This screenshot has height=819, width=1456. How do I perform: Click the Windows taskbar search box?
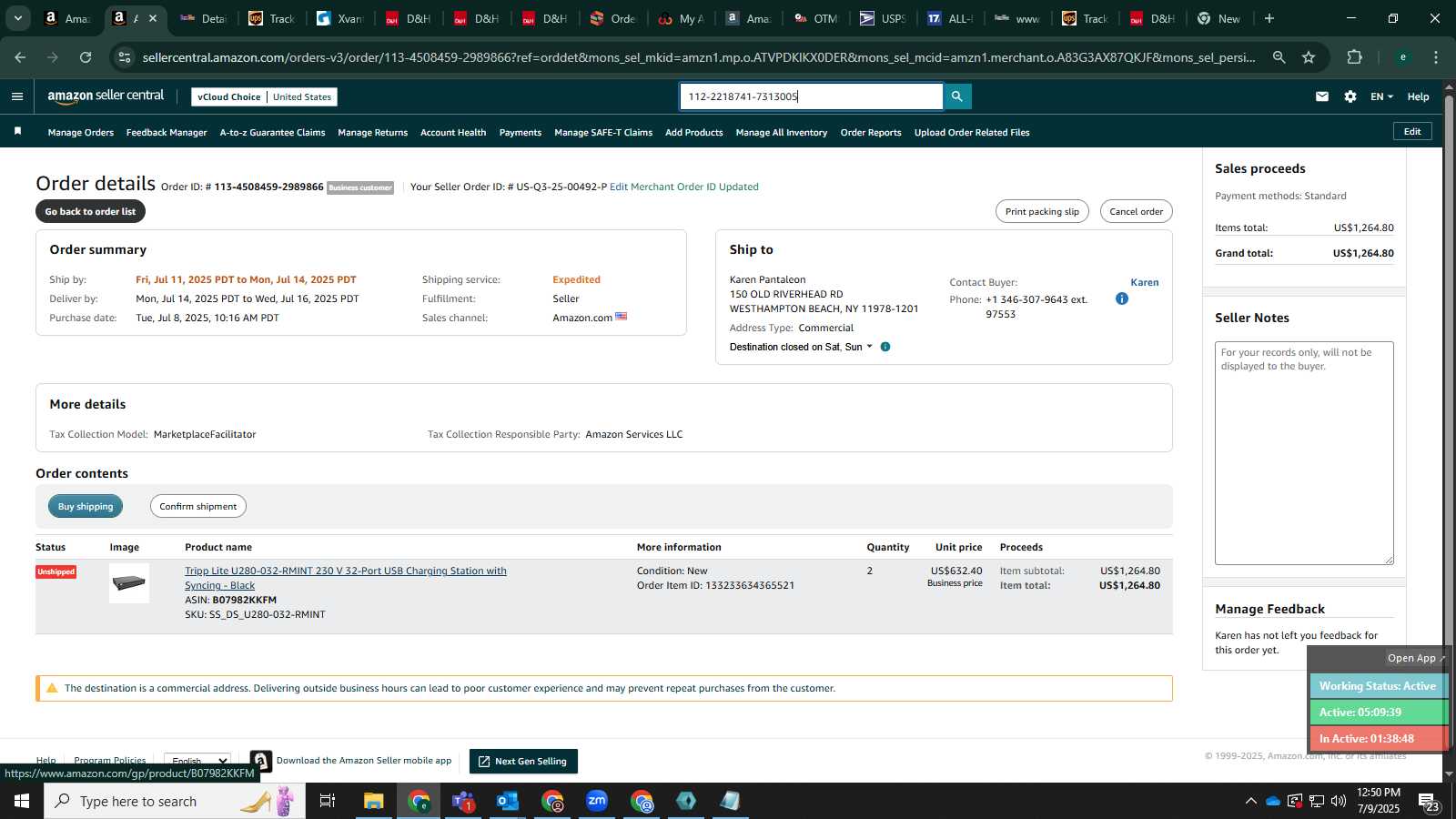click(x=175, y=801)
